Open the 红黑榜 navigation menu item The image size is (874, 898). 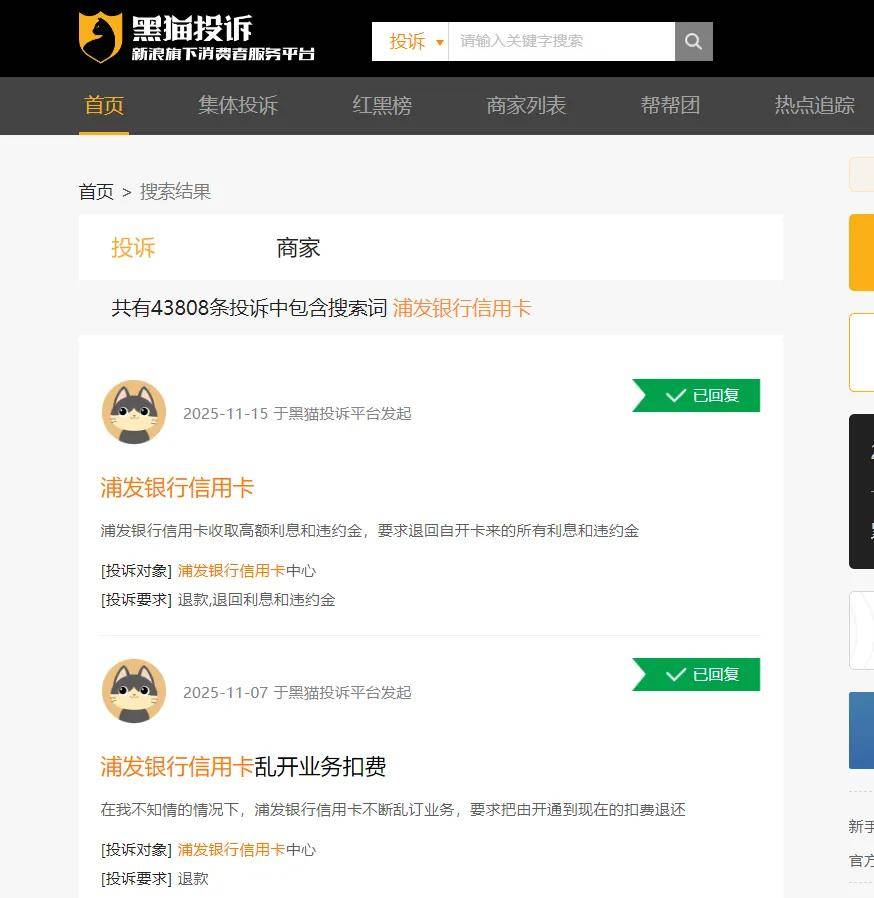click(382, 105)
